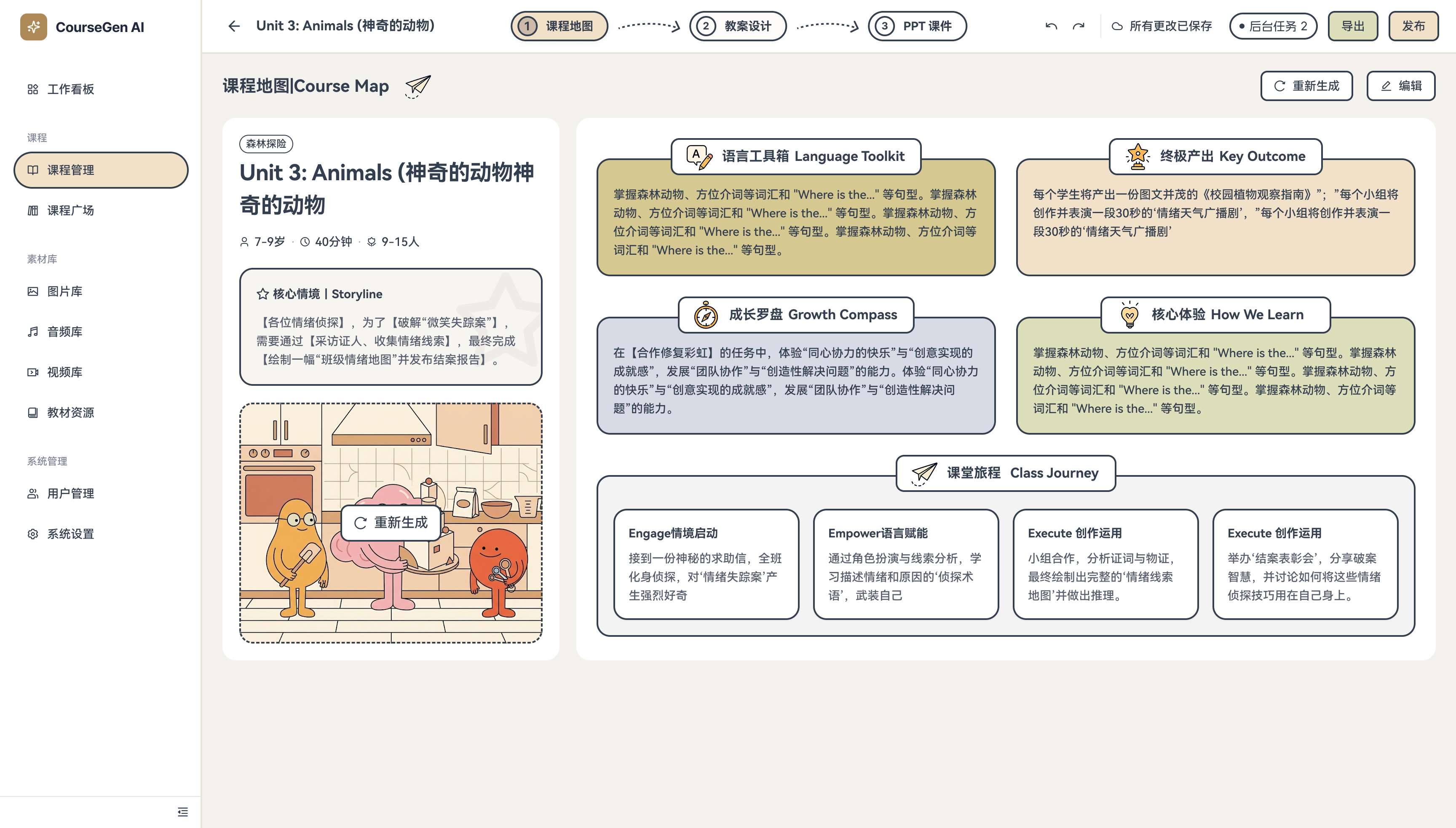This screenshot has height=828, width=1456.
Task: Open 教材资源 from the sidebar
Action: 101,413
